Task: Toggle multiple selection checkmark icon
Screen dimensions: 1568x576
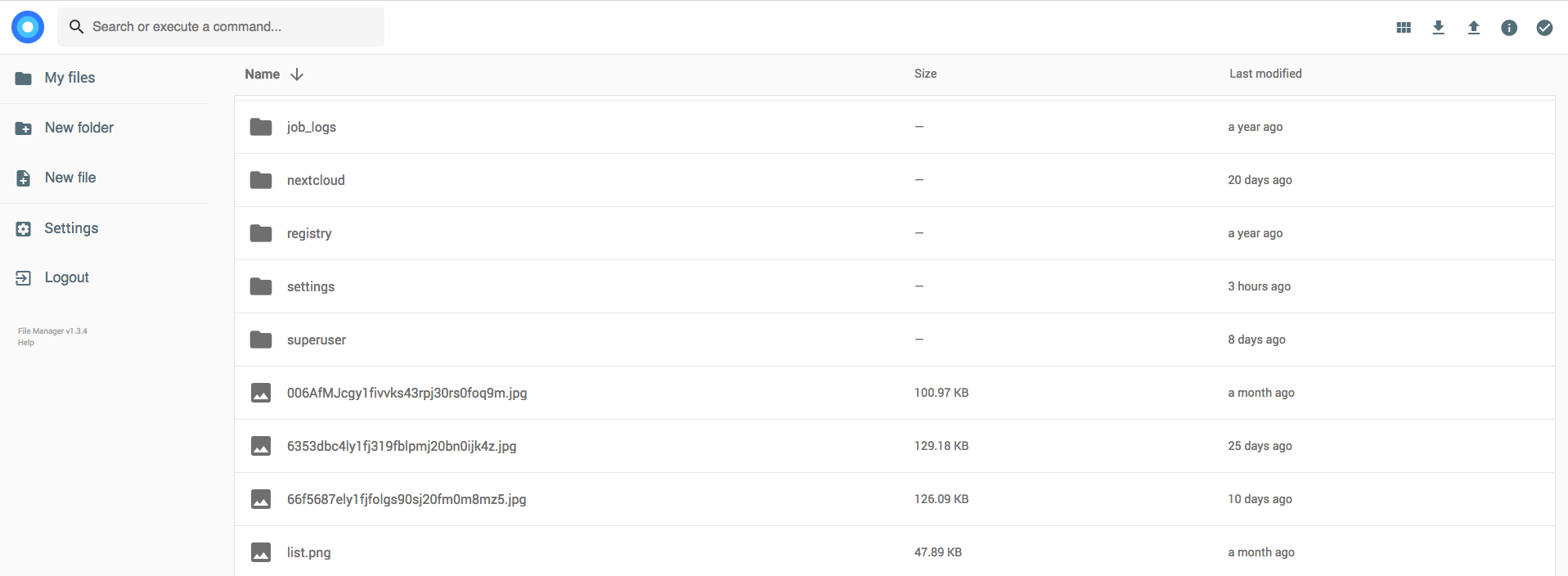Action: tap(1544, 28)
